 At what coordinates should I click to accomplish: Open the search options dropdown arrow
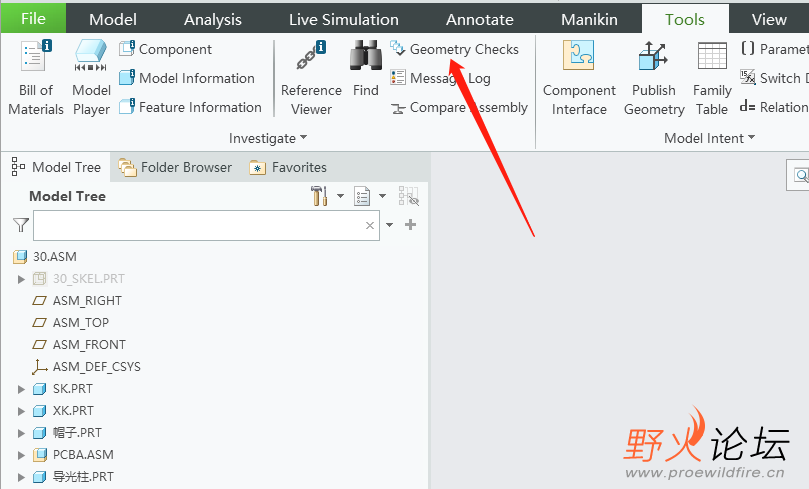(x=390, y=225)
